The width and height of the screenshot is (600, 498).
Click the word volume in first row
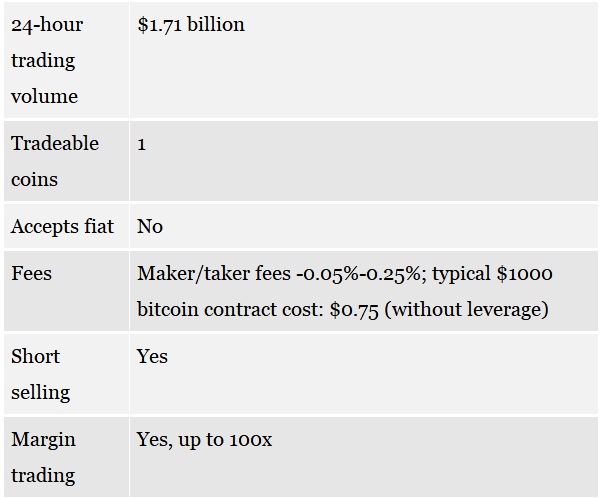(x=44, y=96)
